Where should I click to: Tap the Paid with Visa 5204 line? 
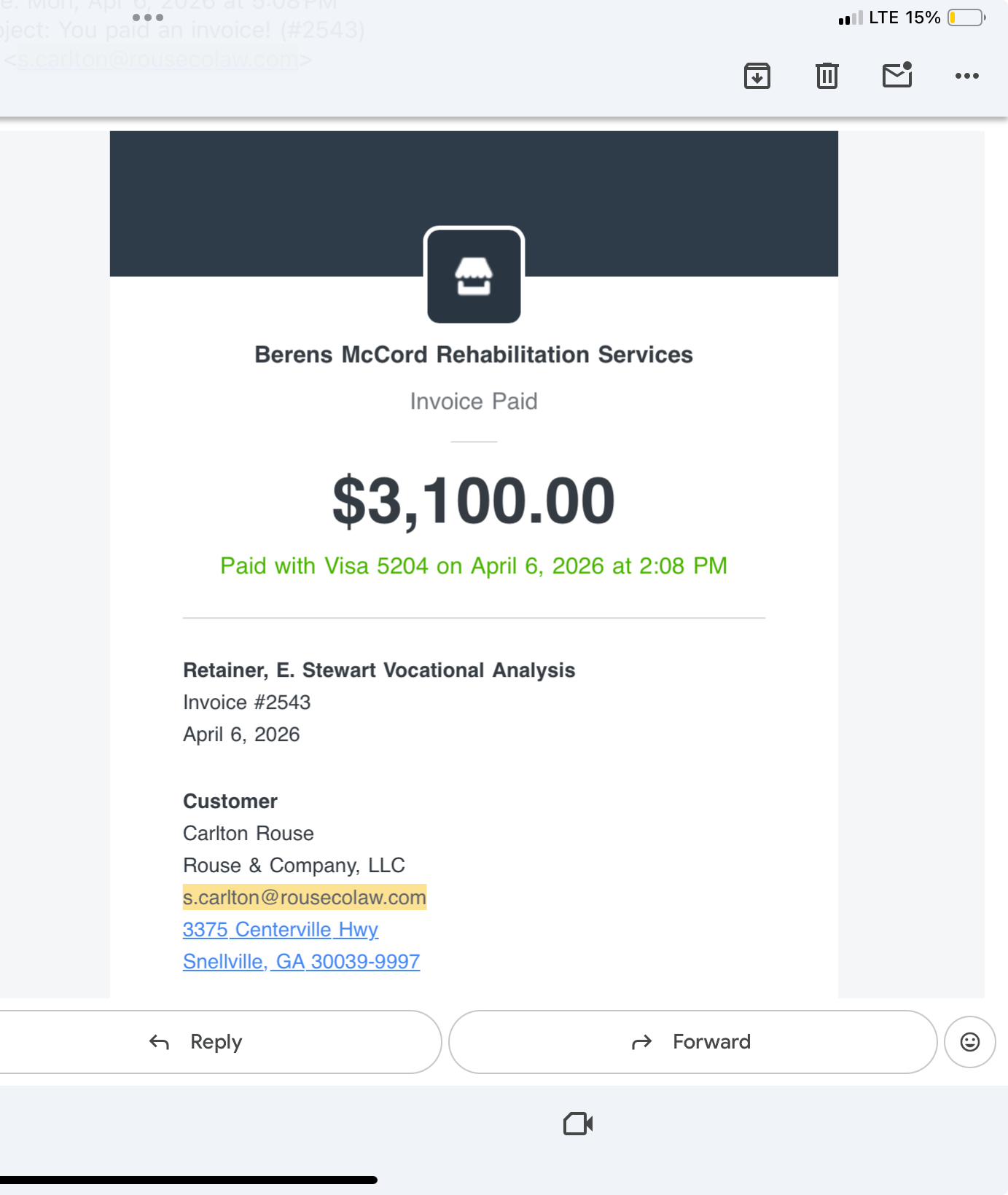(x=474, y=566)
